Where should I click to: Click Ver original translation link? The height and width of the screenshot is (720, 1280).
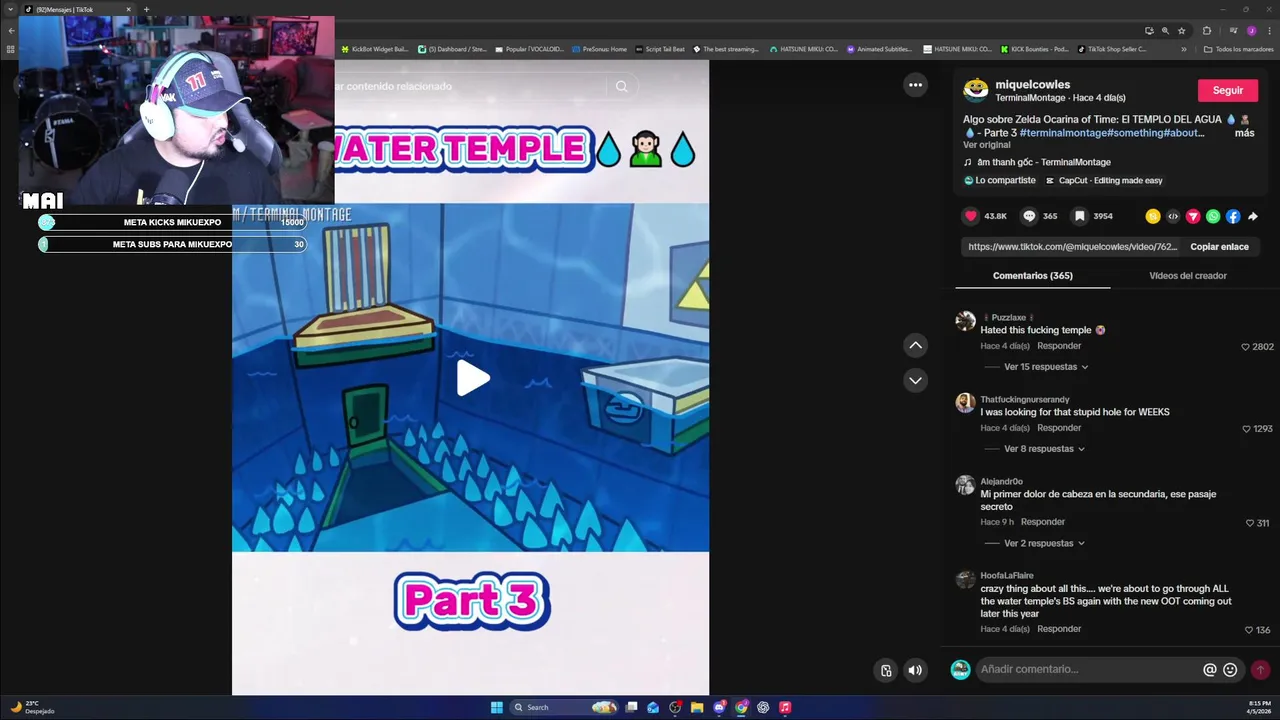[986, 145]
